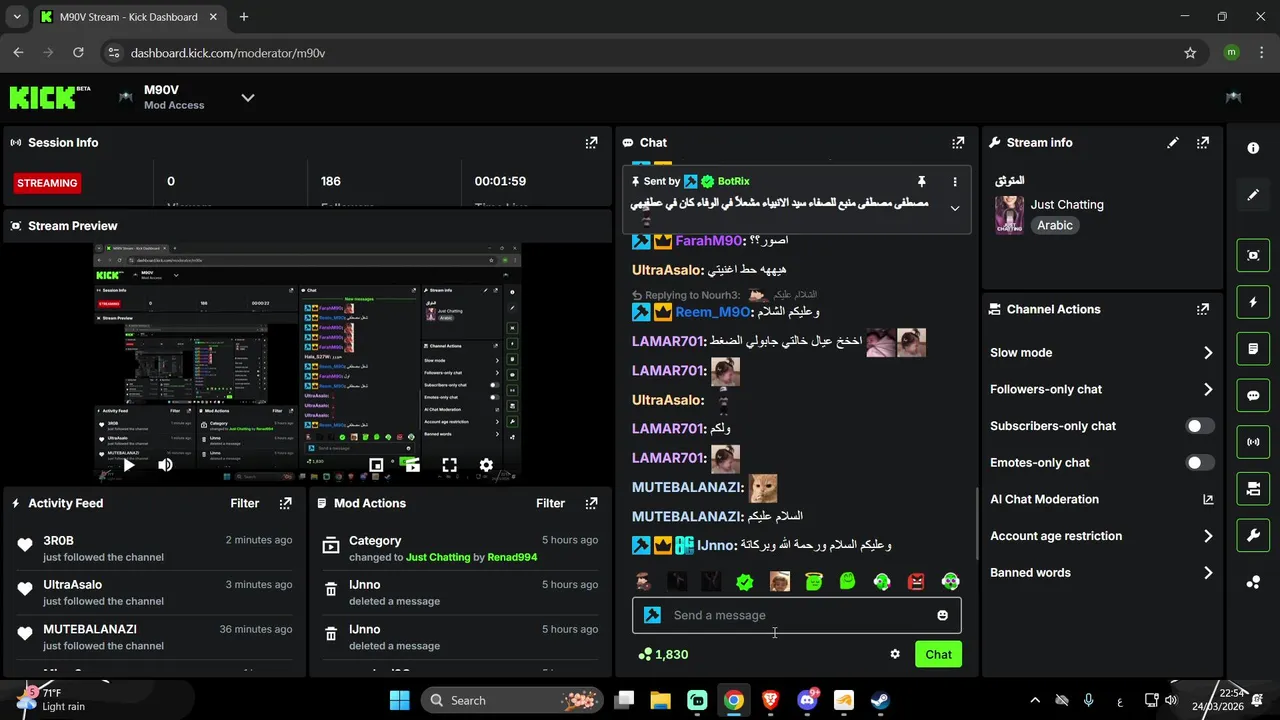Select the M90V Stream browser tab
Viewport: 1280px width, 720px height.
tap(128, 17)
